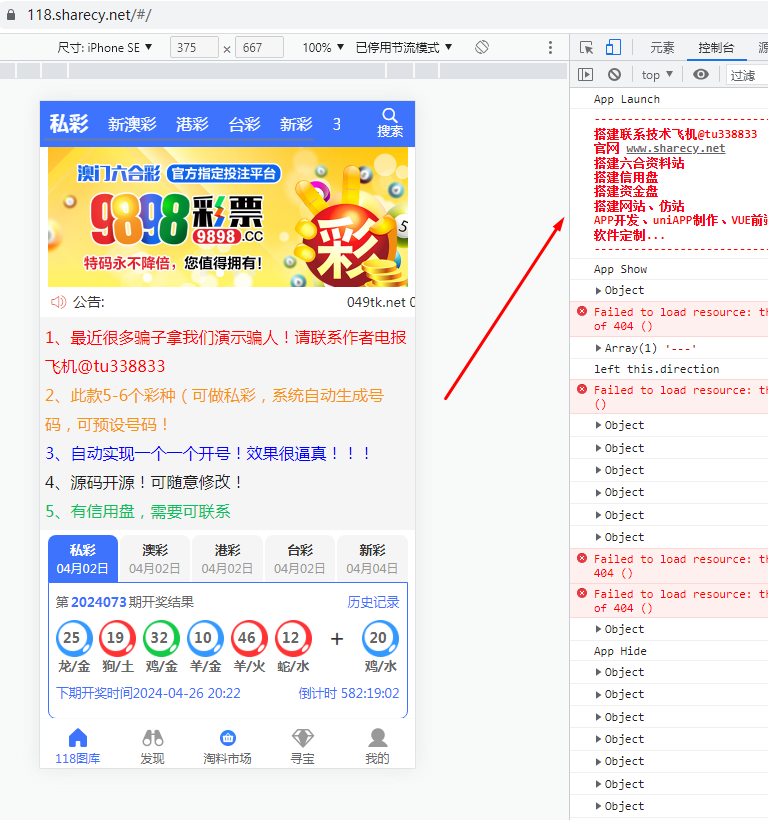The image size is (768, 820).
Task: Click lottery ball number 19
Action: [118, 638]
